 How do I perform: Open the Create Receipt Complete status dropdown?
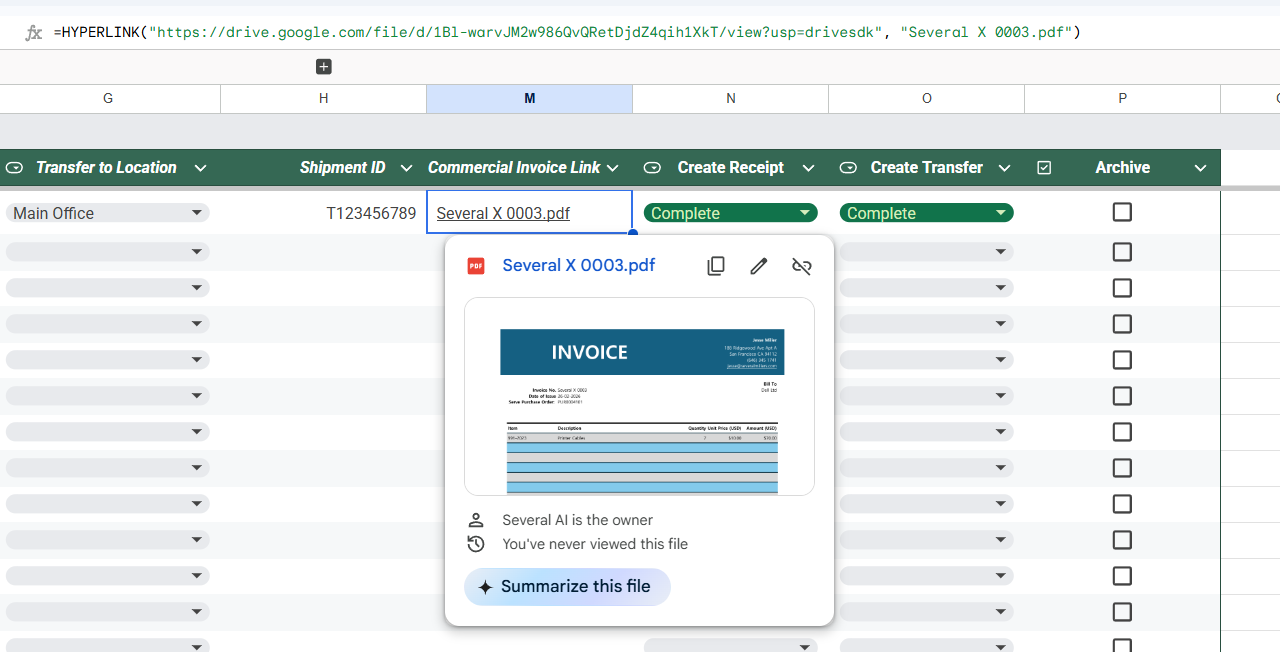(x=730, y=213)
